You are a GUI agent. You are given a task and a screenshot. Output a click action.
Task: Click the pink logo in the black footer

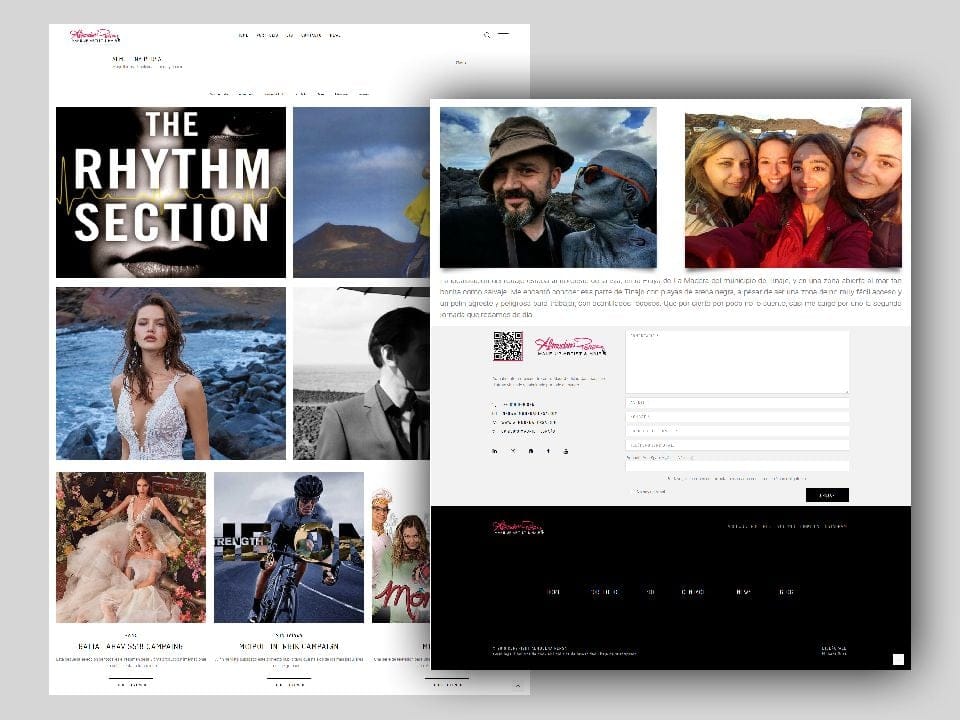518,528
